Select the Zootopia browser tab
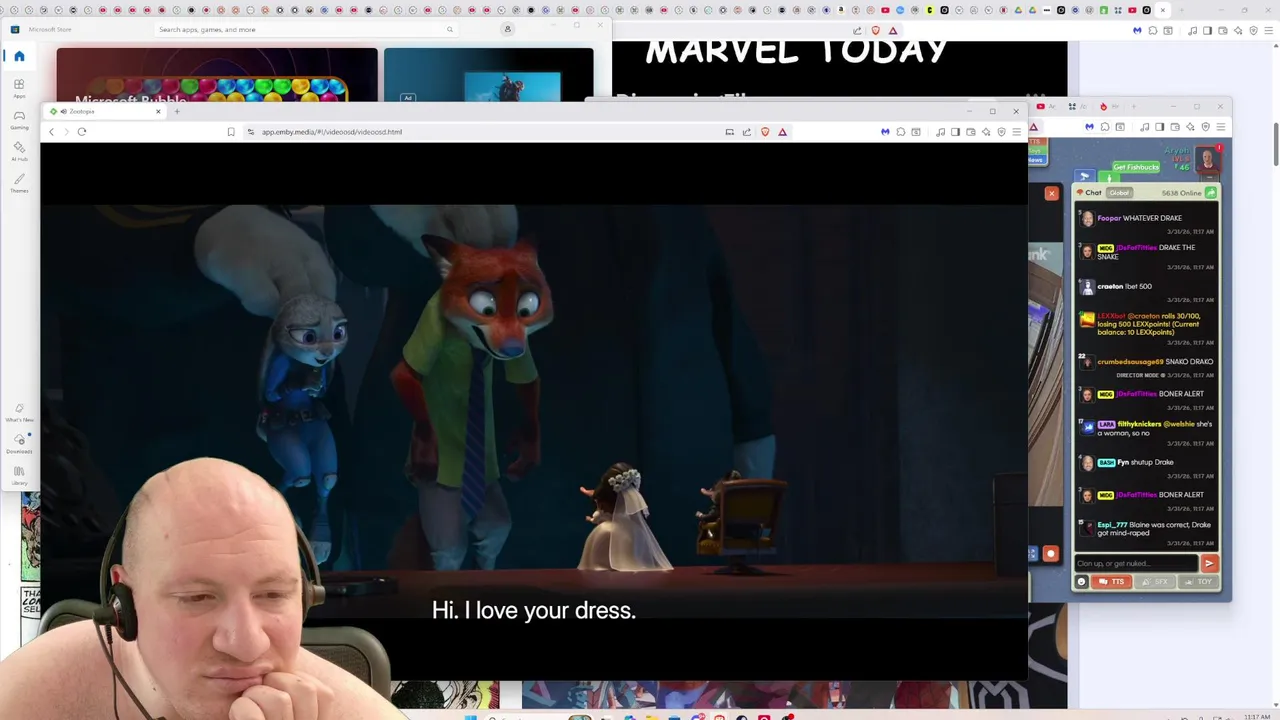Screen dimensions: 1280x720 click(104, 111)
